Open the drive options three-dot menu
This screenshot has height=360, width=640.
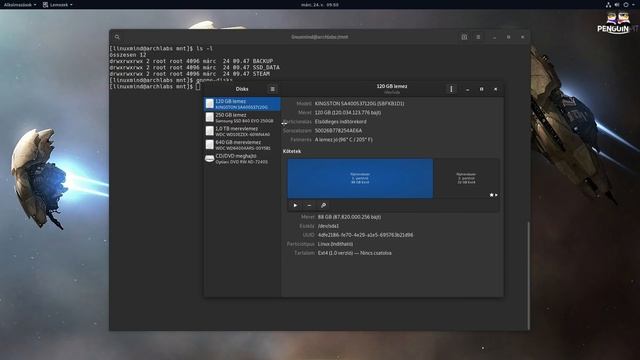click(x=451, y=89)
